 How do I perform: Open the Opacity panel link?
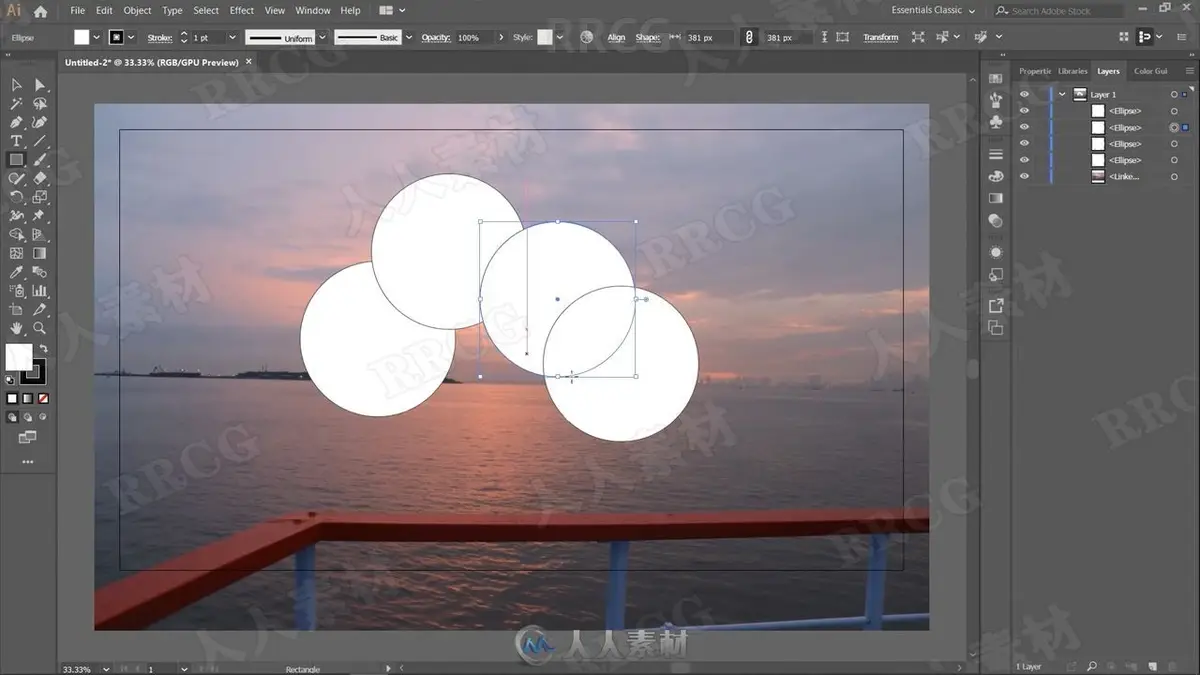click(435, 37)
